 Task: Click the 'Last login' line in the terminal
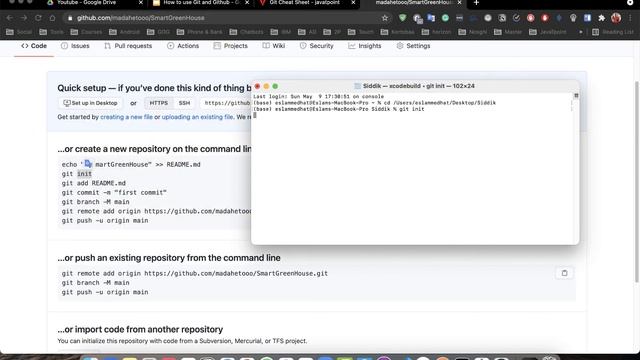click(x=318, y=97)
